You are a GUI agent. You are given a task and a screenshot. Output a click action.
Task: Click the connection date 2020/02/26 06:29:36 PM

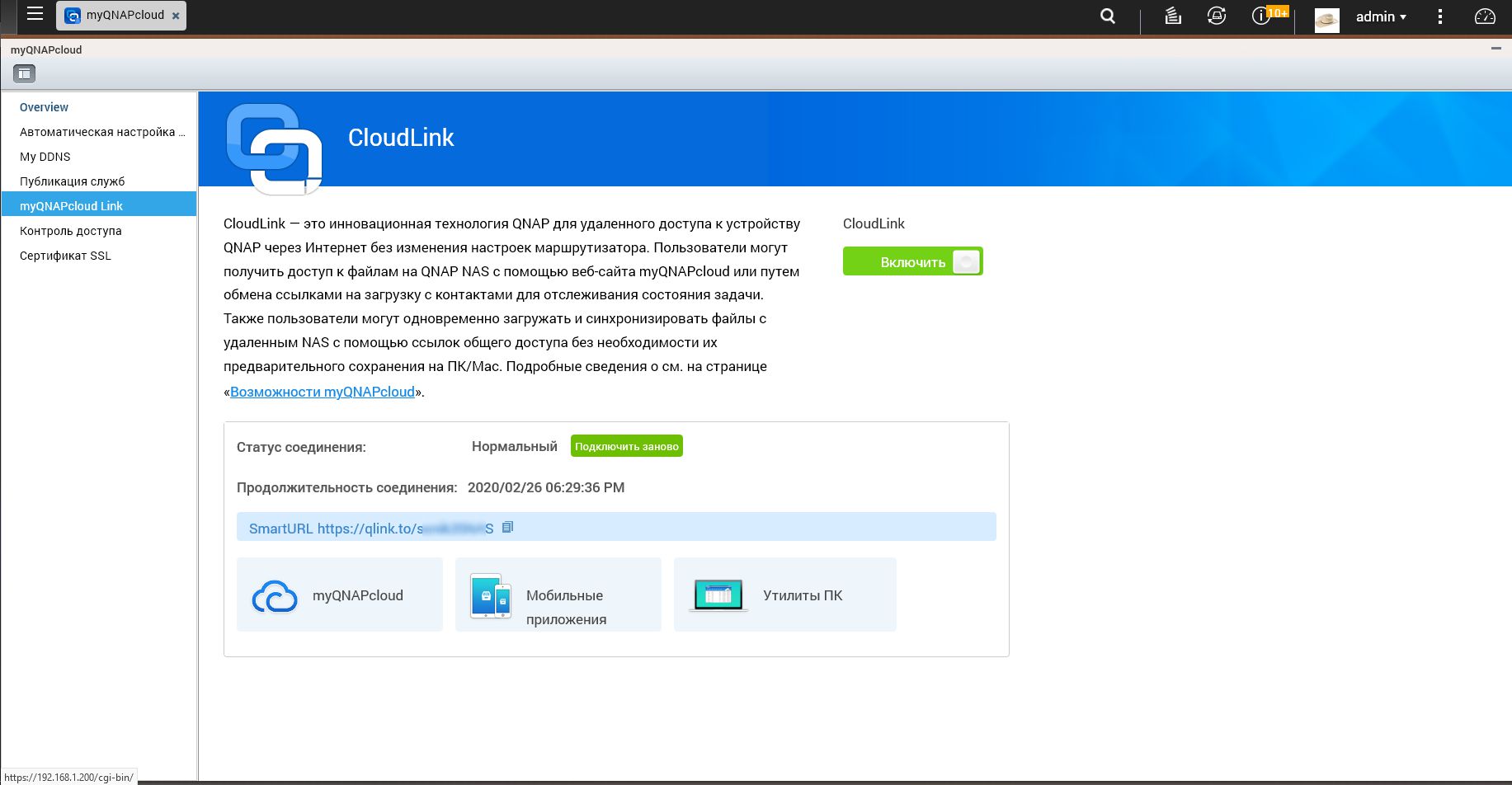(546, 487)
